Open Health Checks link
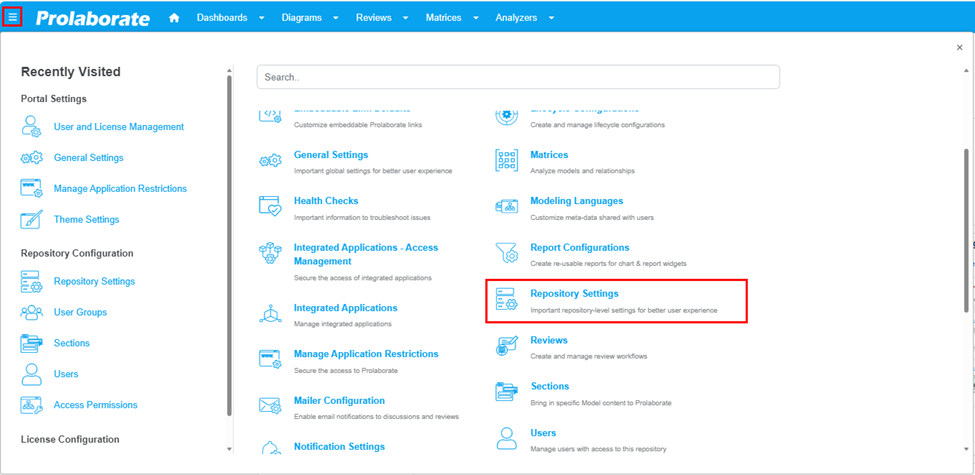Image resolution: width=975 pixels, height=475 pixels. (326, 201)
